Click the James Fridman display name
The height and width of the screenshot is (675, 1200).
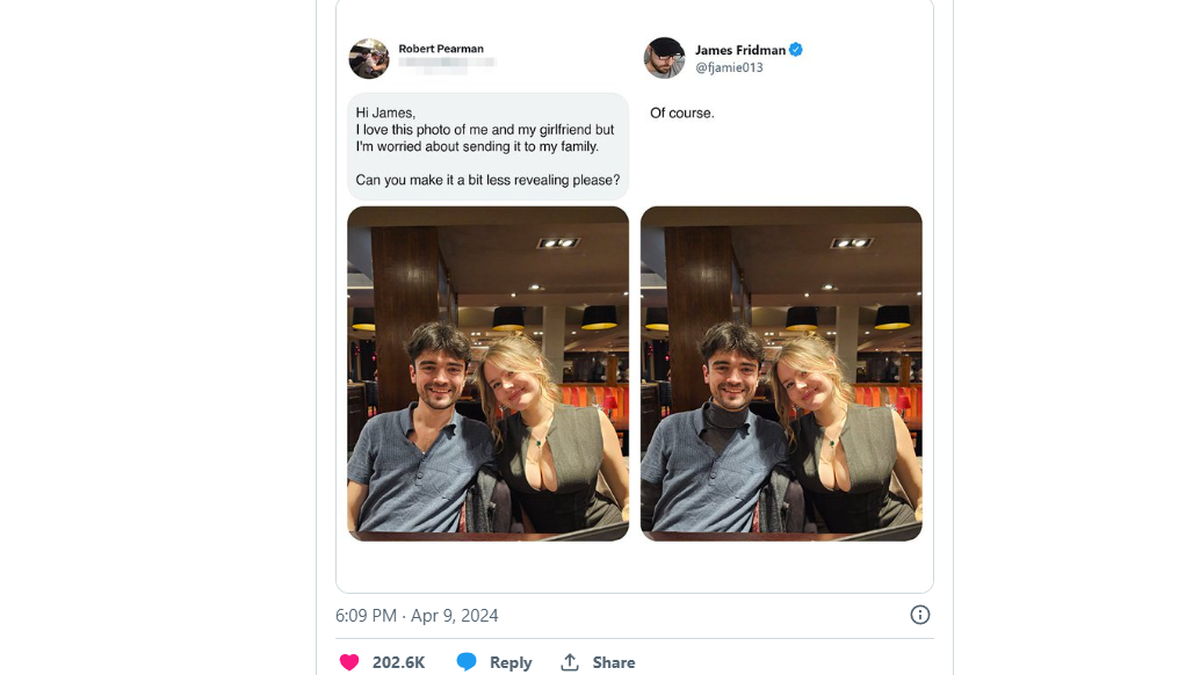(x=740, y=50)
